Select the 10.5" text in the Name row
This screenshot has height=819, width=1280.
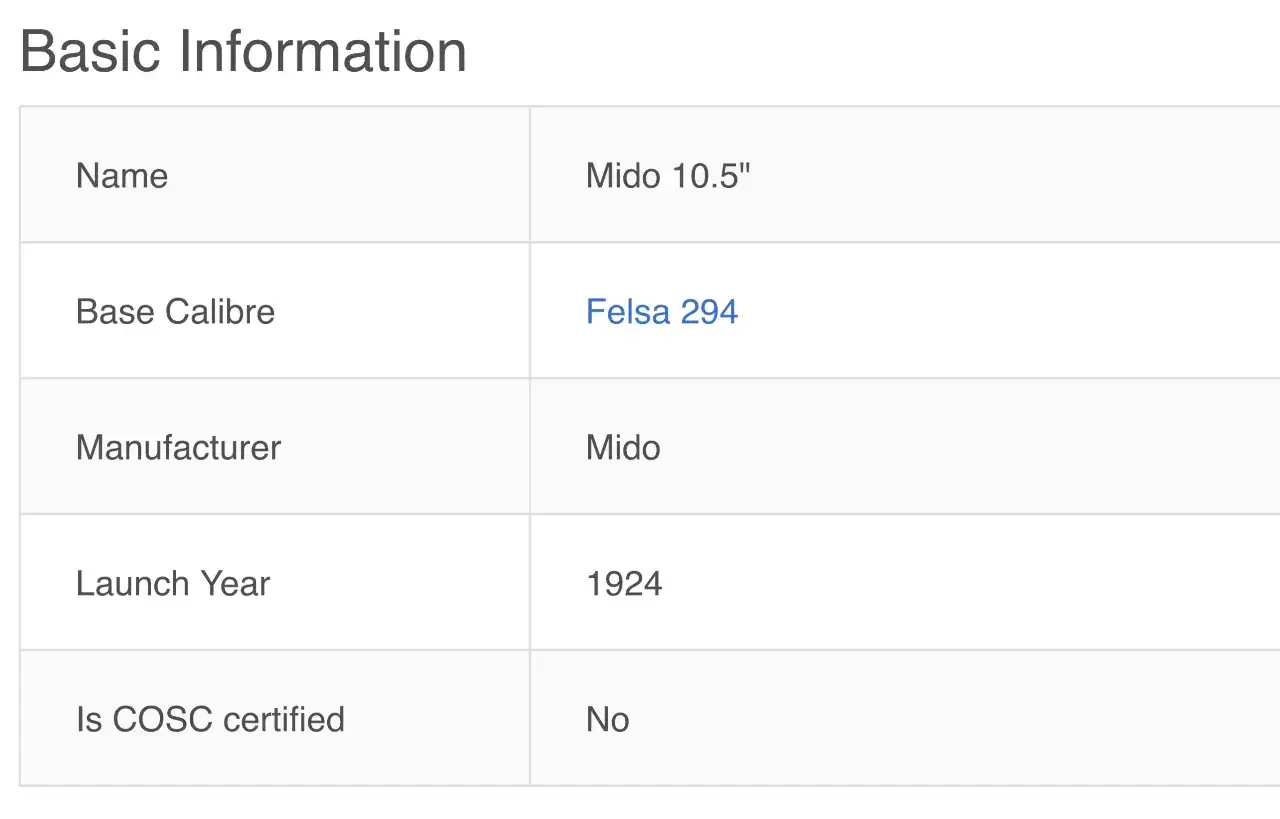point(711,175)
